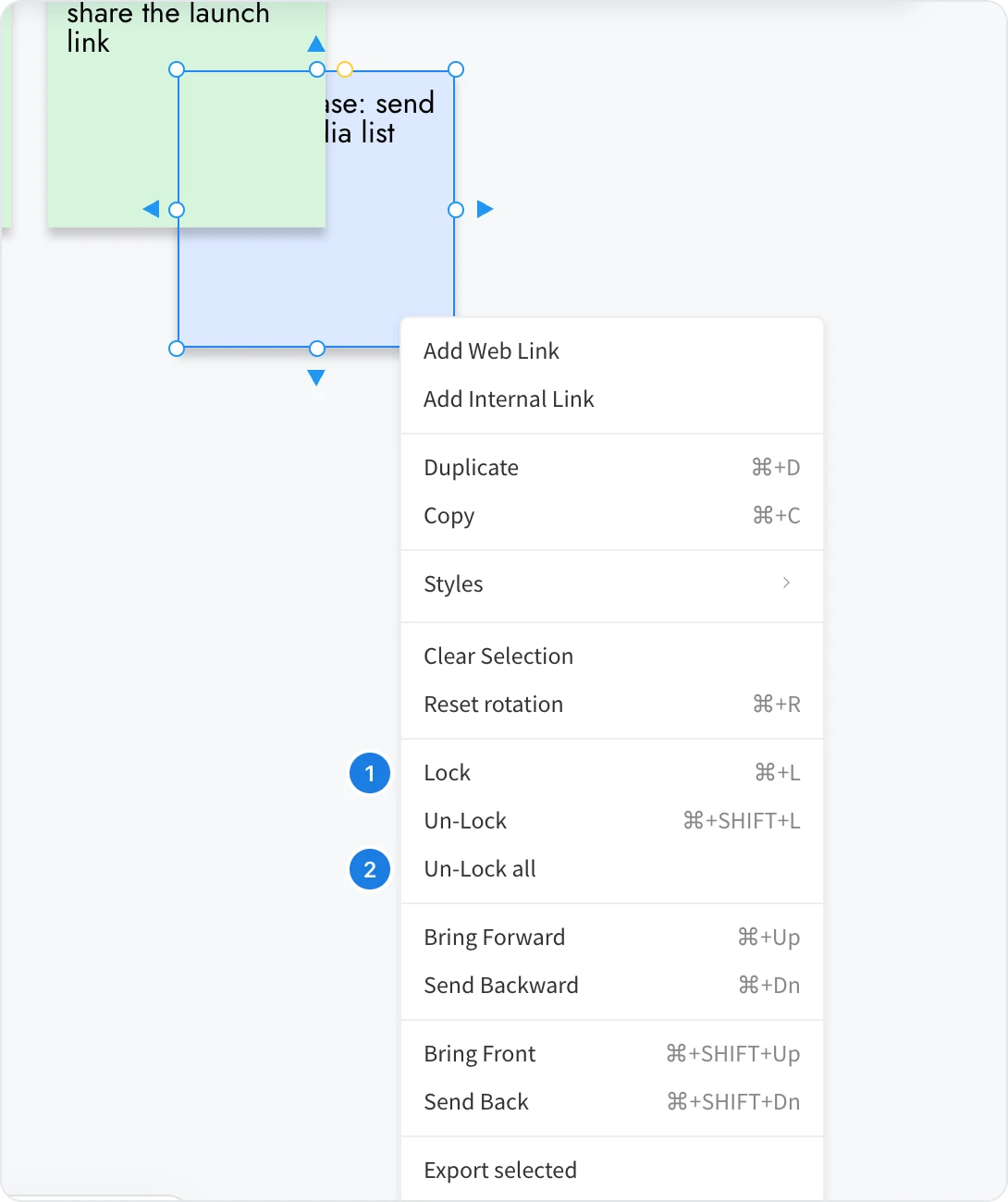Expand the Styles submenu

[611, 584]
